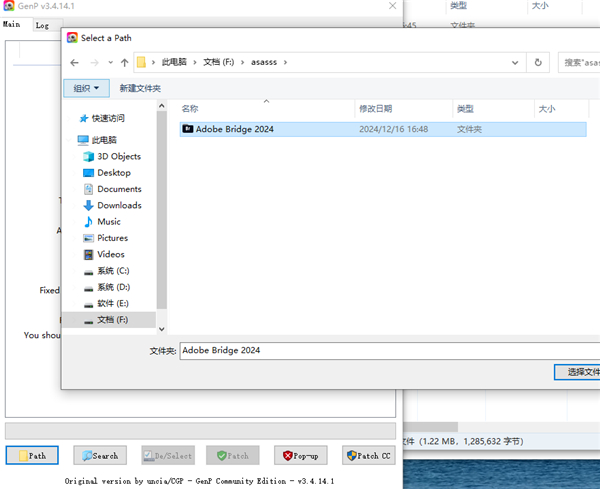This screenshot has height=489, width=600.
Task: Open recent locations dropdown next to forward arrow
Action: point(109,62)
